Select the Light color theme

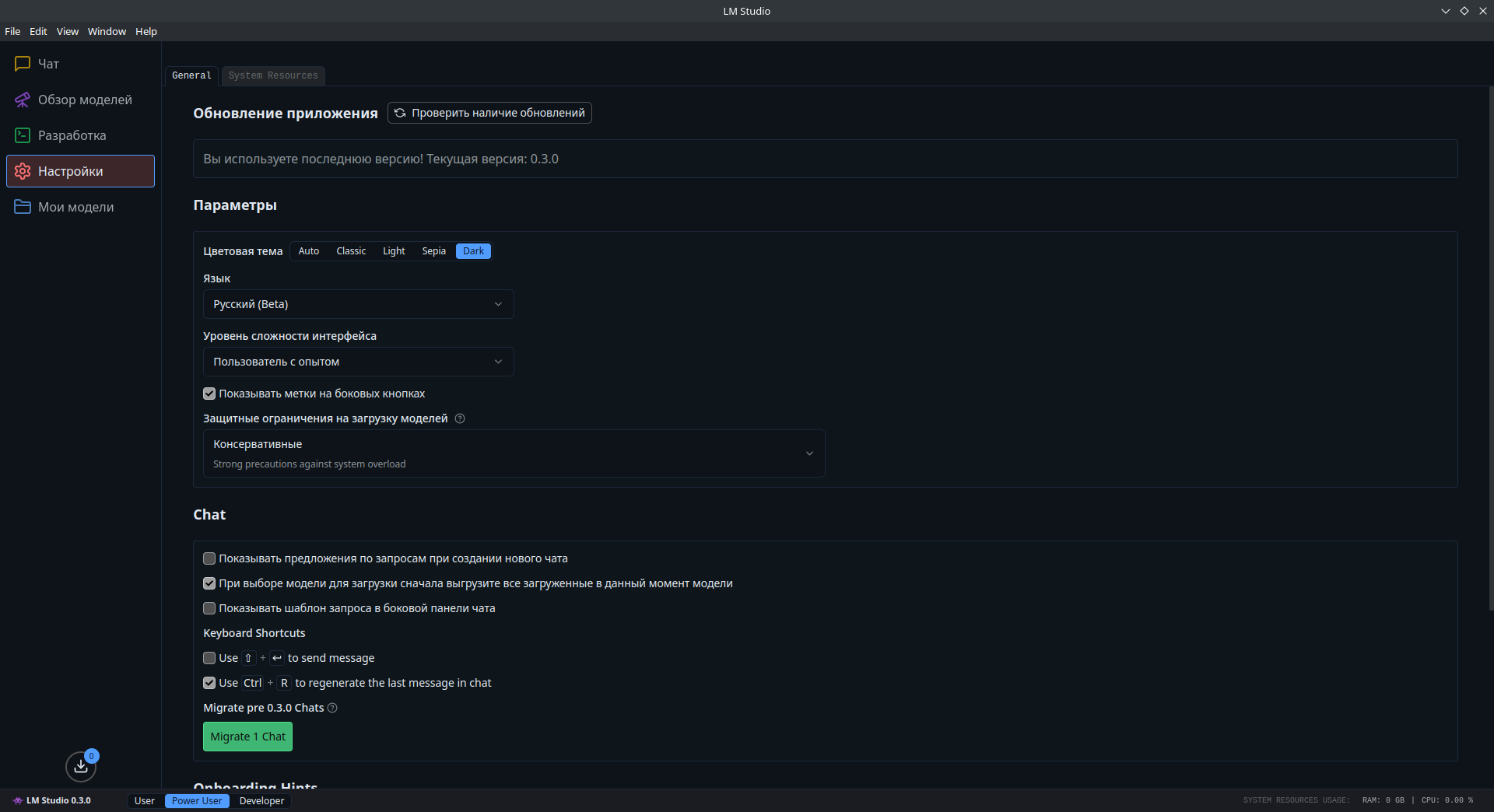[394, 251]
